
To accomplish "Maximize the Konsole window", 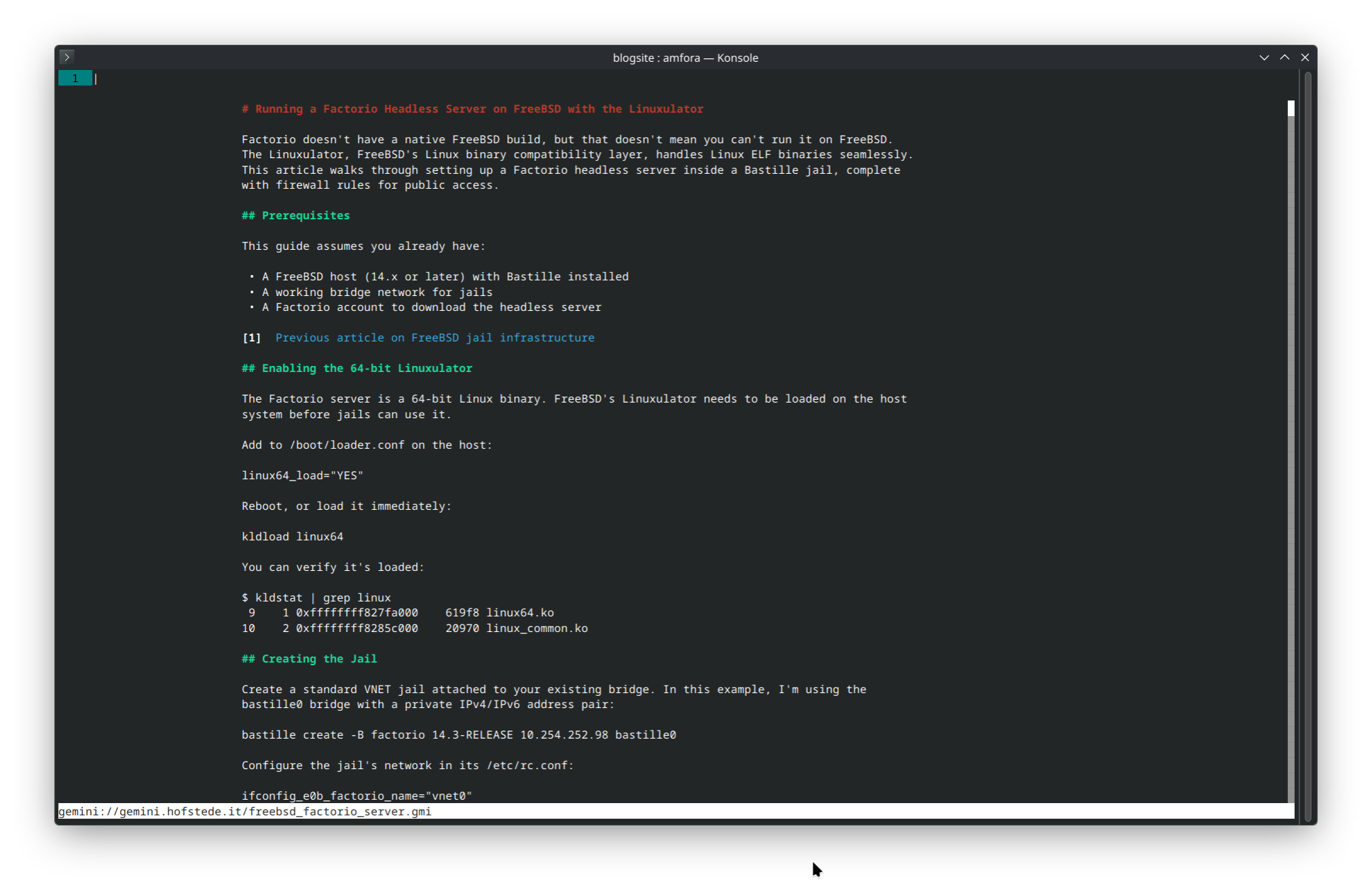I will [x=1284, y=58].
